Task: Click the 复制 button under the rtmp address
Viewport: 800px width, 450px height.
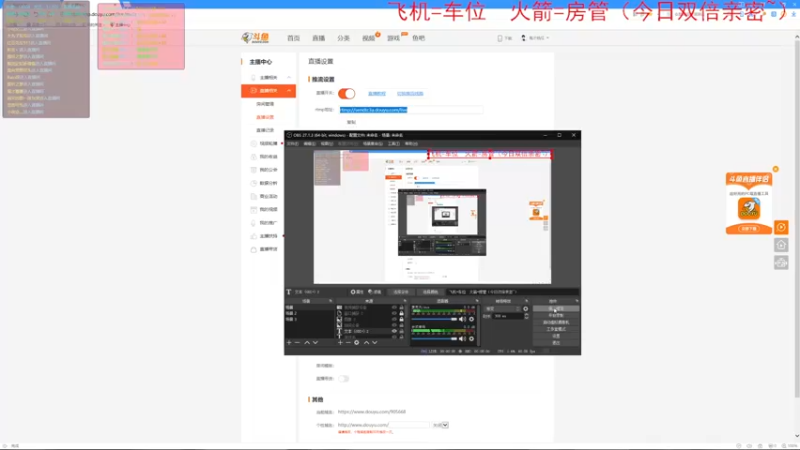Action: click(x=351, y=122)
